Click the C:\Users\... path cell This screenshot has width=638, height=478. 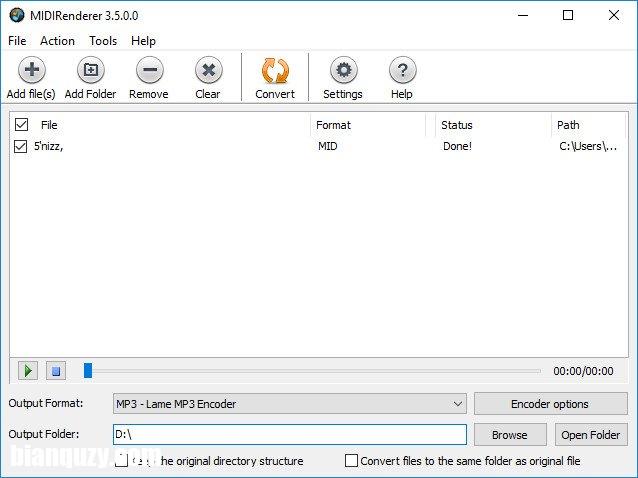[x=588, y=146]
